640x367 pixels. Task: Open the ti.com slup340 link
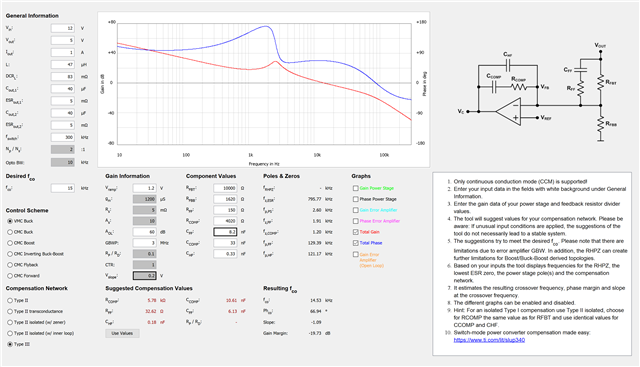click(489, 340)
